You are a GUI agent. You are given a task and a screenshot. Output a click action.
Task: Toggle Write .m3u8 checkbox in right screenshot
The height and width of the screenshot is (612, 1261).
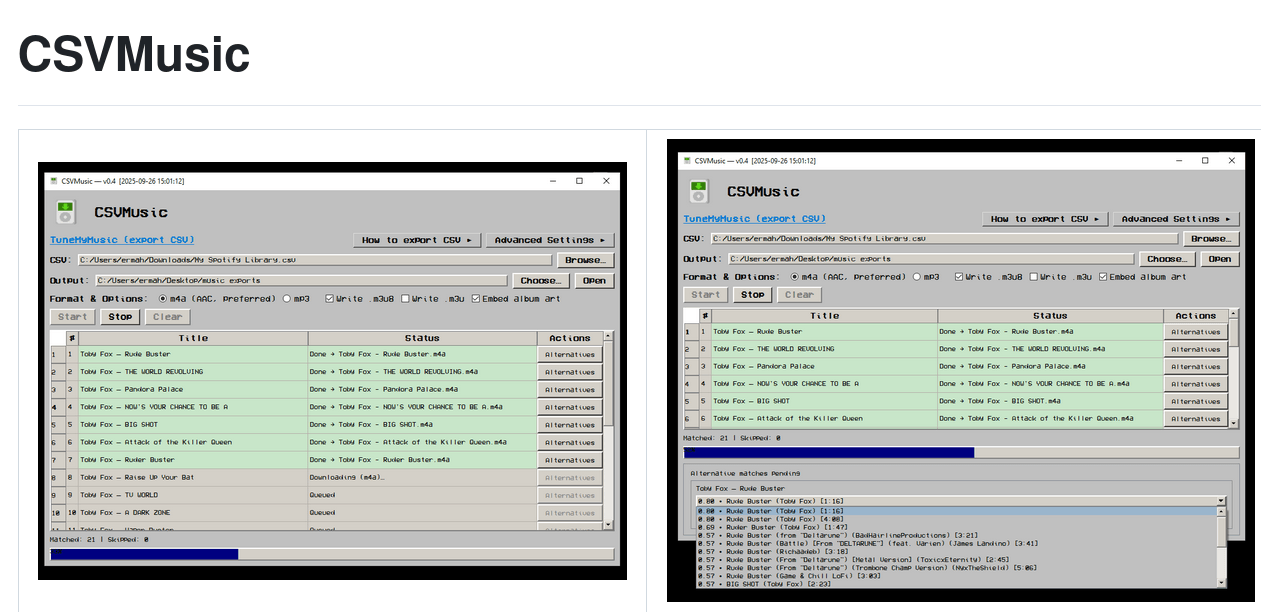coord(960,277)
